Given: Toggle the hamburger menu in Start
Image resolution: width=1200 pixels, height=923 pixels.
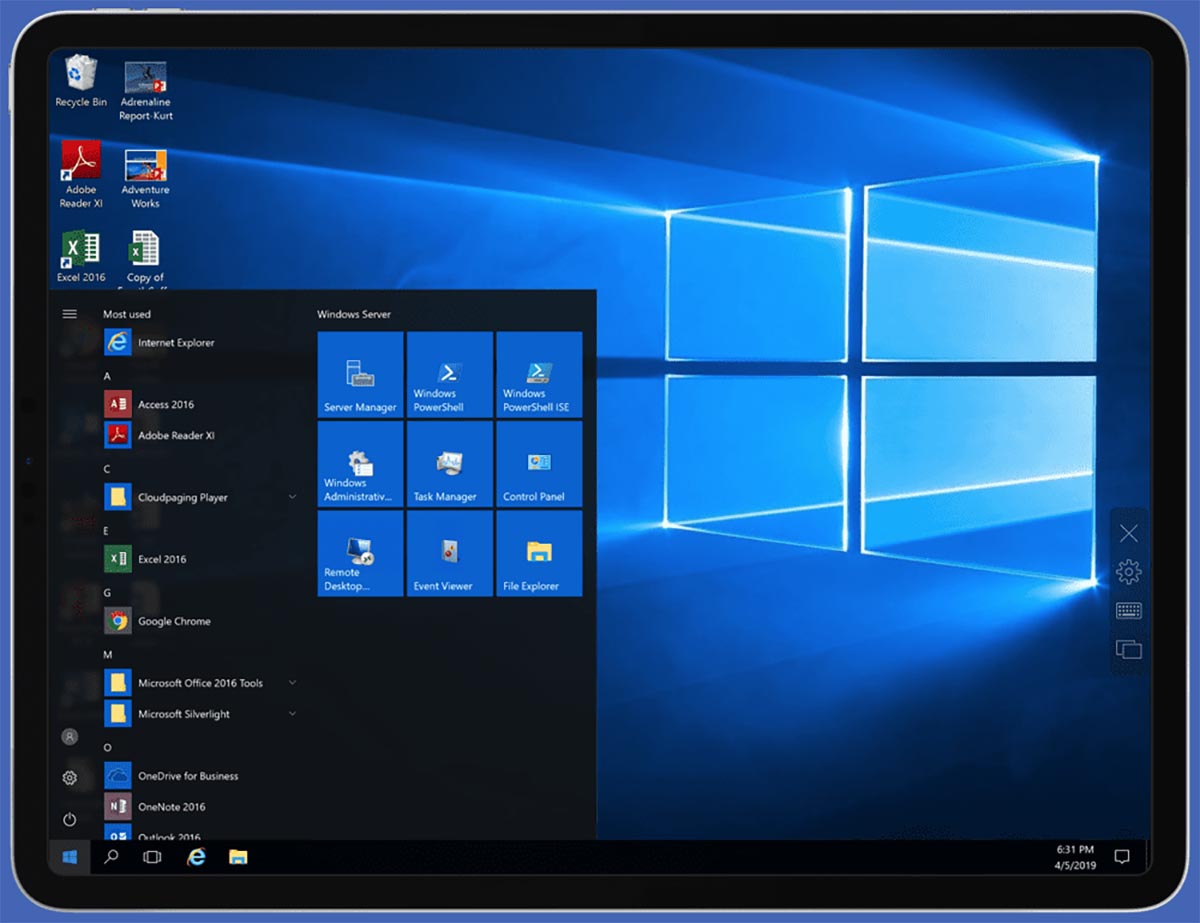Looking at the screenshot, I should 70,314.
